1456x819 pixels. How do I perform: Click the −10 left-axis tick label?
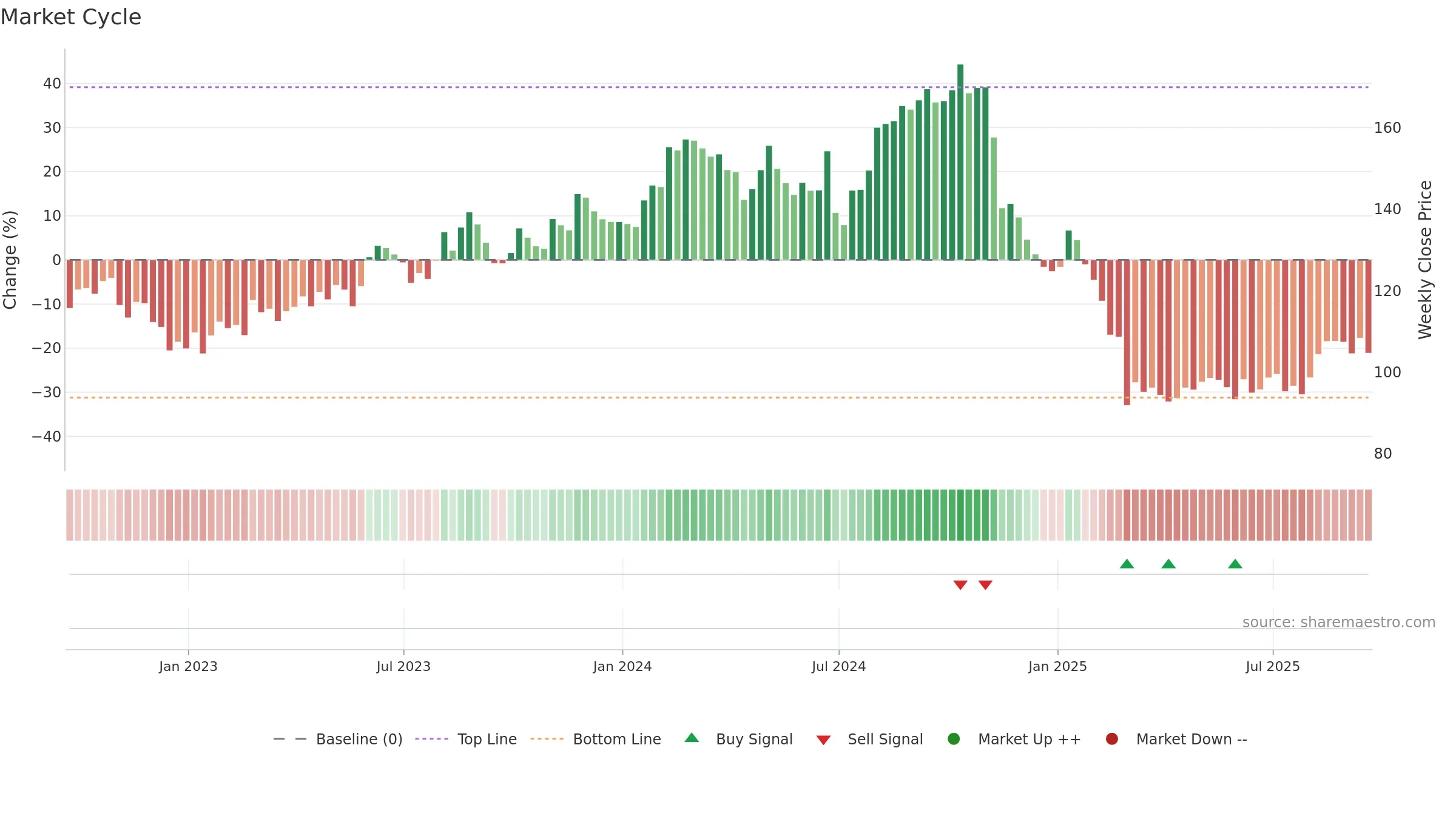coord(47,305)
